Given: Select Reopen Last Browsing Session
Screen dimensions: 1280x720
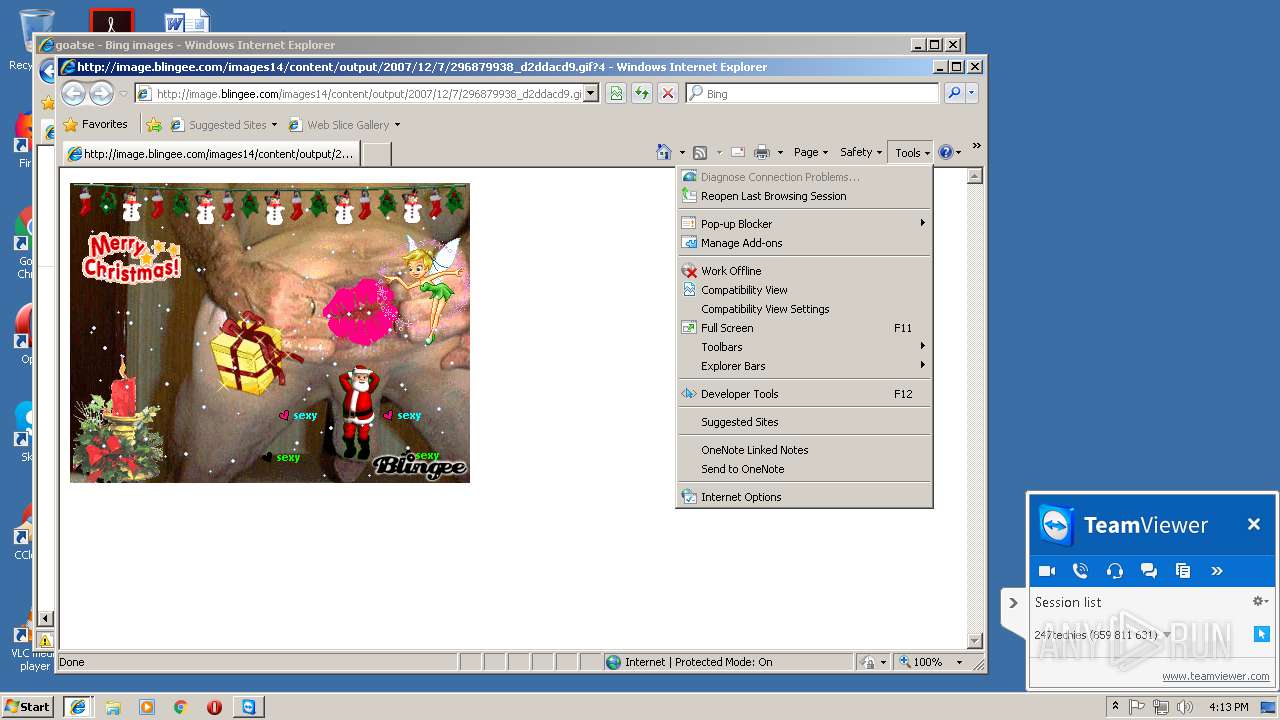Looking at the screenshot, I should (x=804, y=196).
